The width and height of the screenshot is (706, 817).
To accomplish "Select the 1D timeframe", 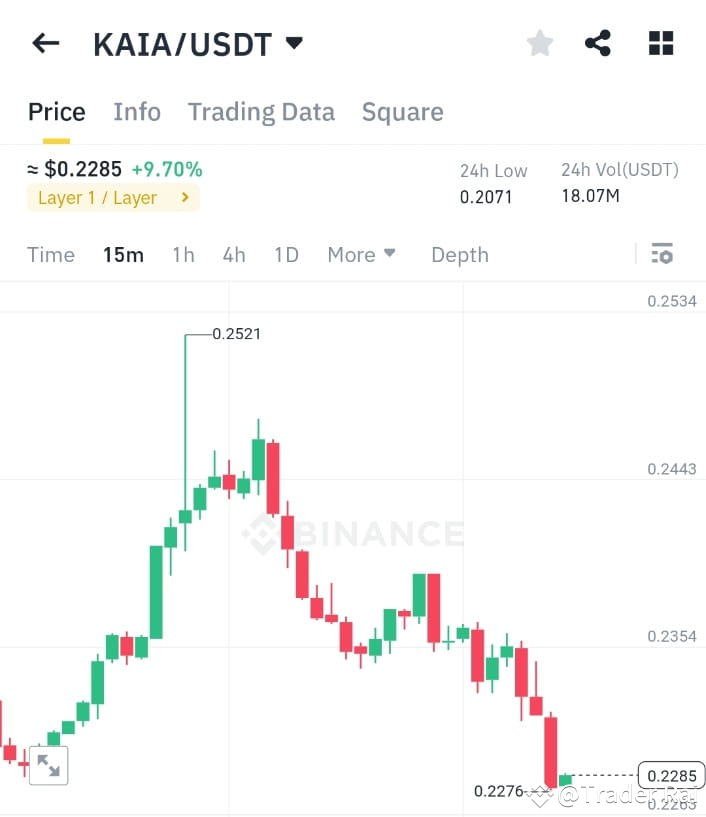I will point(286,254).
